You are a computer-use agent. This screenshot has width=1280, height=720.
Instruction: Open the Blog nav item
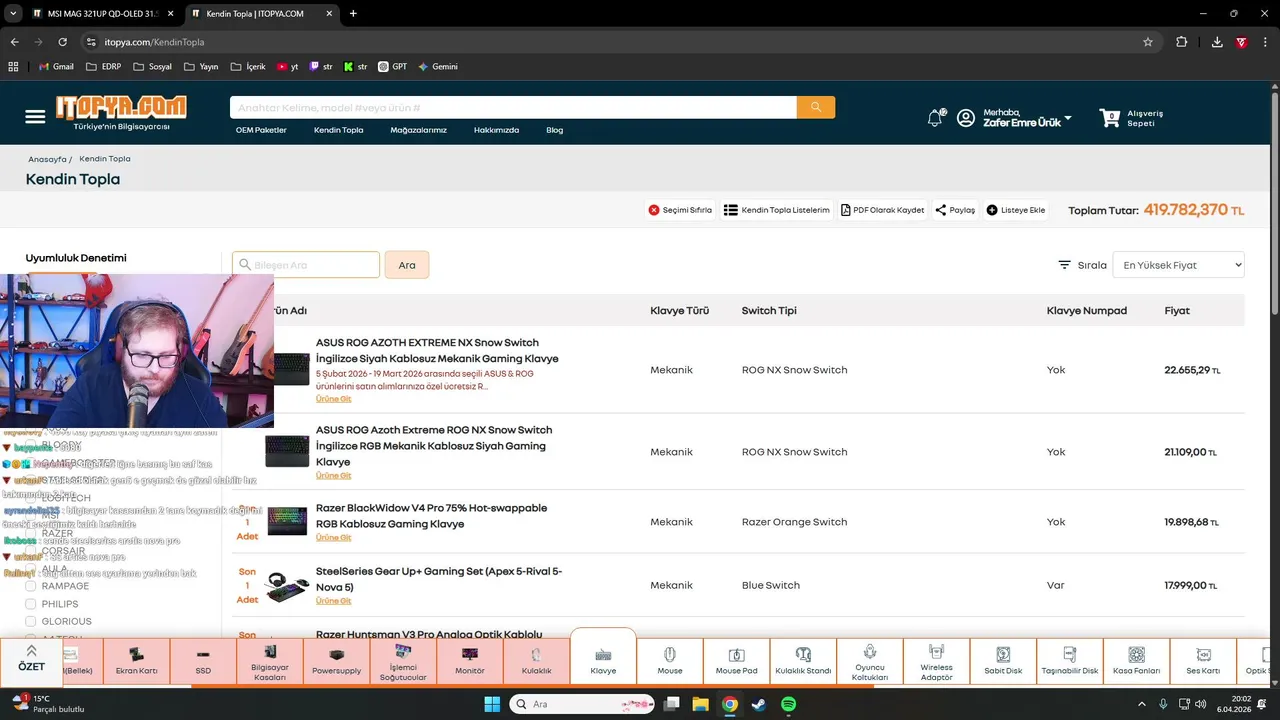coord(554,130)
